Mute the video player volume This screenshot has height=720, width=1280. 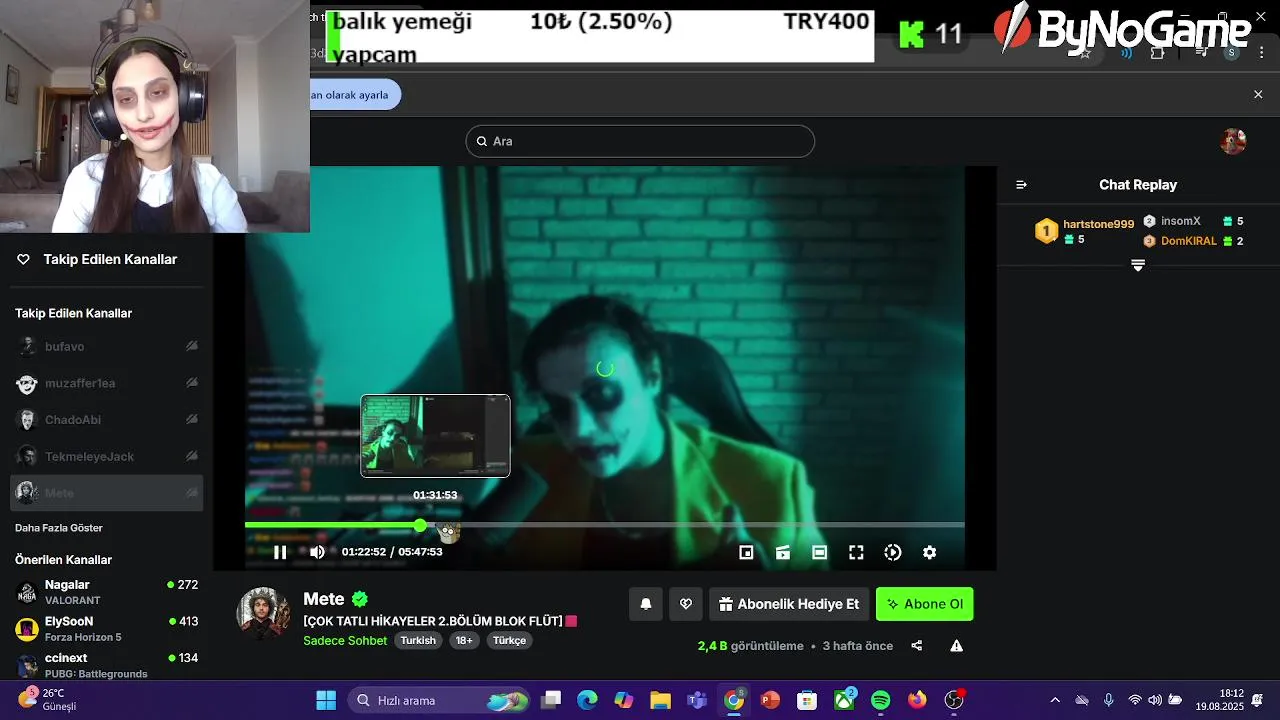click(x=317, y=552)
